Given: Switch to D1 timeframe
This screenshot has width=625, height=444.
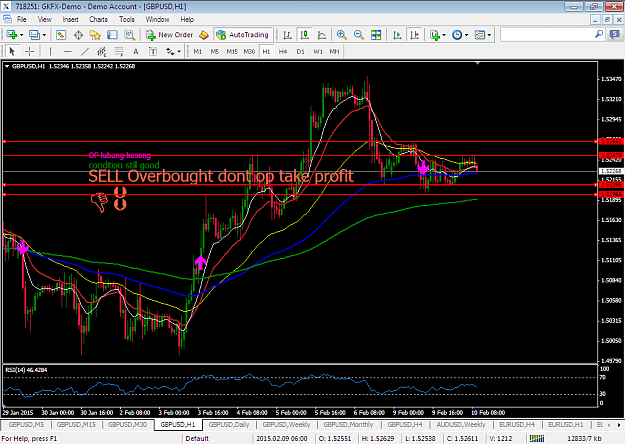Looking at the screenshot, I should coord(301,51).
